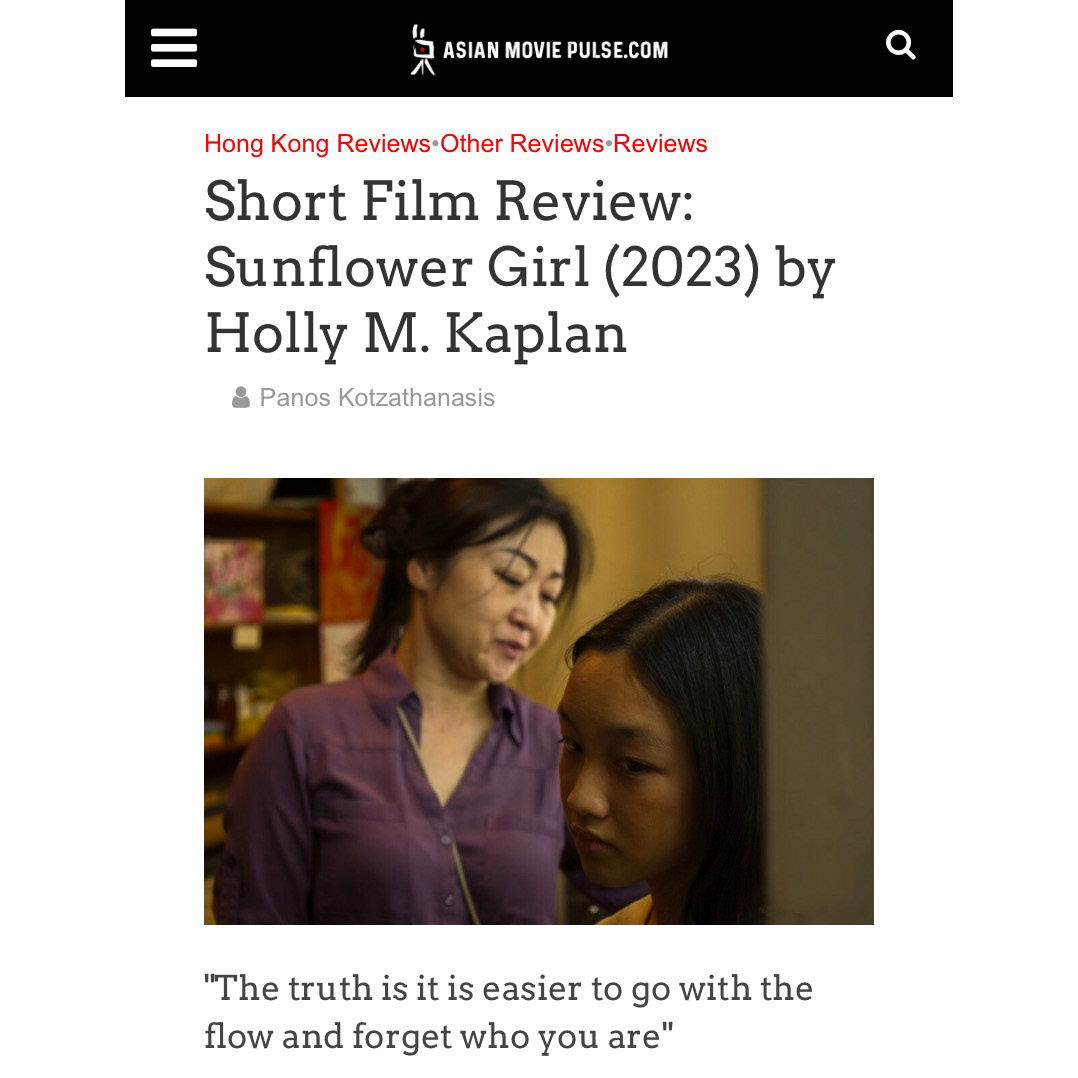Open the Sunflower Girl featured image
The width and height of the screenshot is (1078, 1078).
[x=539, y=701]
